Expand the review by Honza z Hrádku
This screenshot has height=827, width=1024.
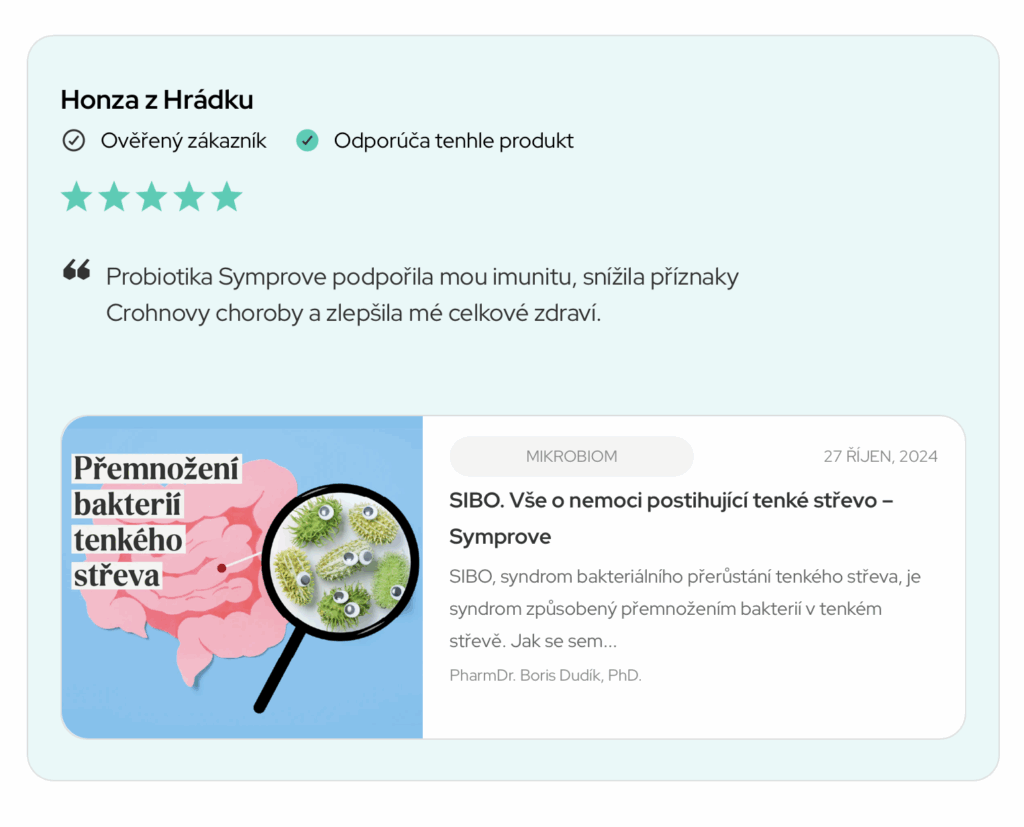click(157, 100)
